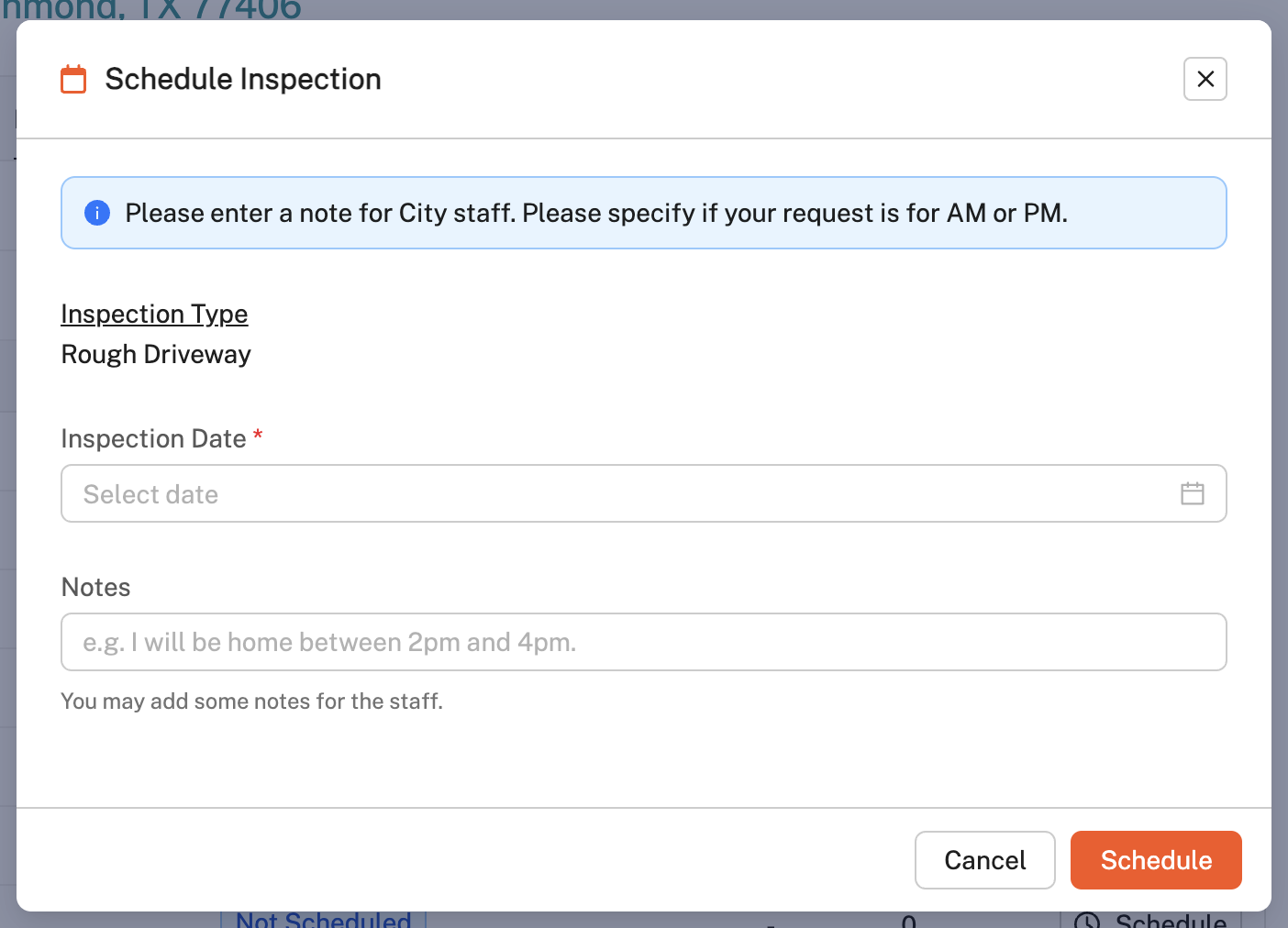Click the AM or PM notice banner text
This screenshot has width=1288, height=928.
pos(596,213)
